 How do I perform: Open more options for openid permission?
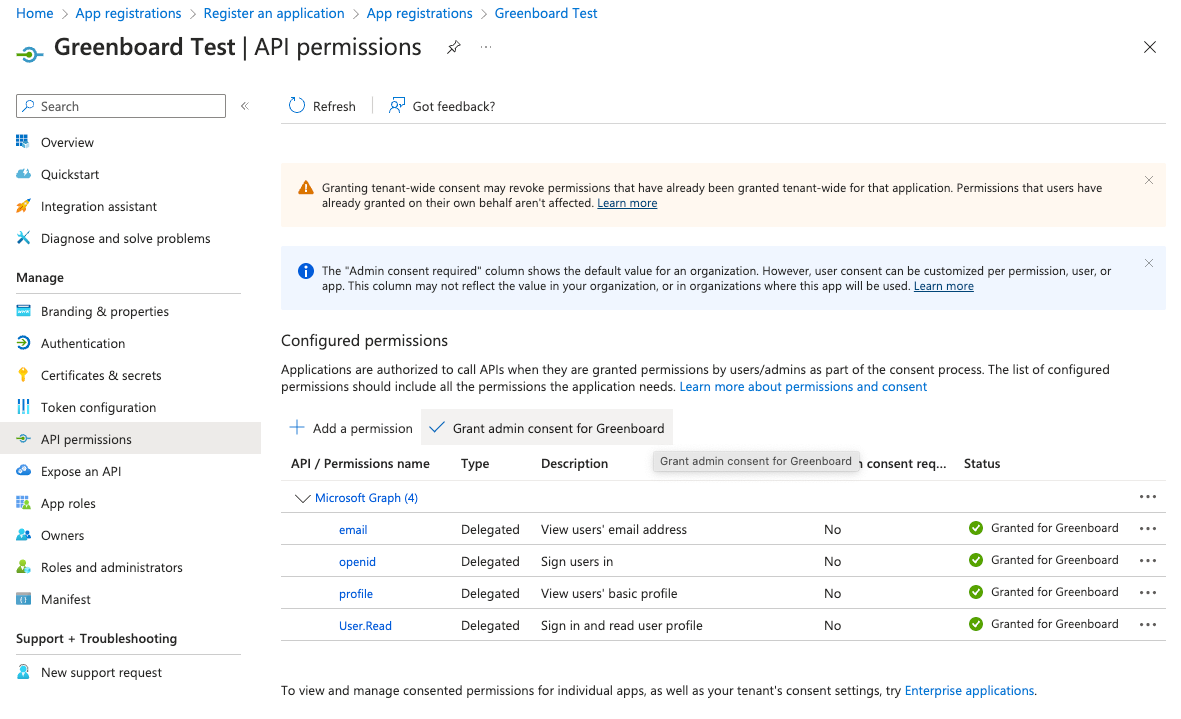pyautogui.click(x=1148, y=560)
